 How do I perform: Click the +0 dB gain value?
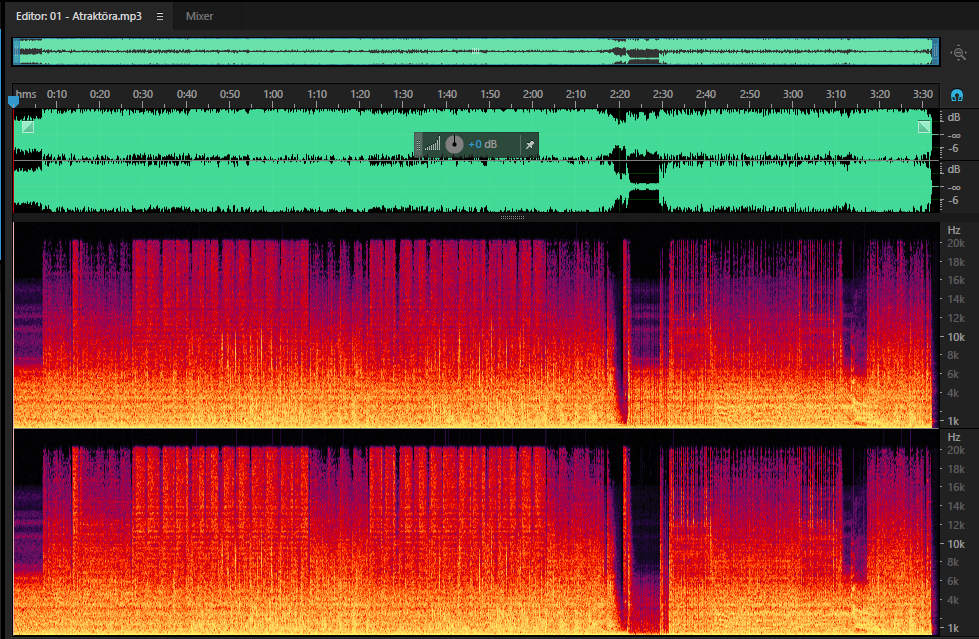(483, 145)
